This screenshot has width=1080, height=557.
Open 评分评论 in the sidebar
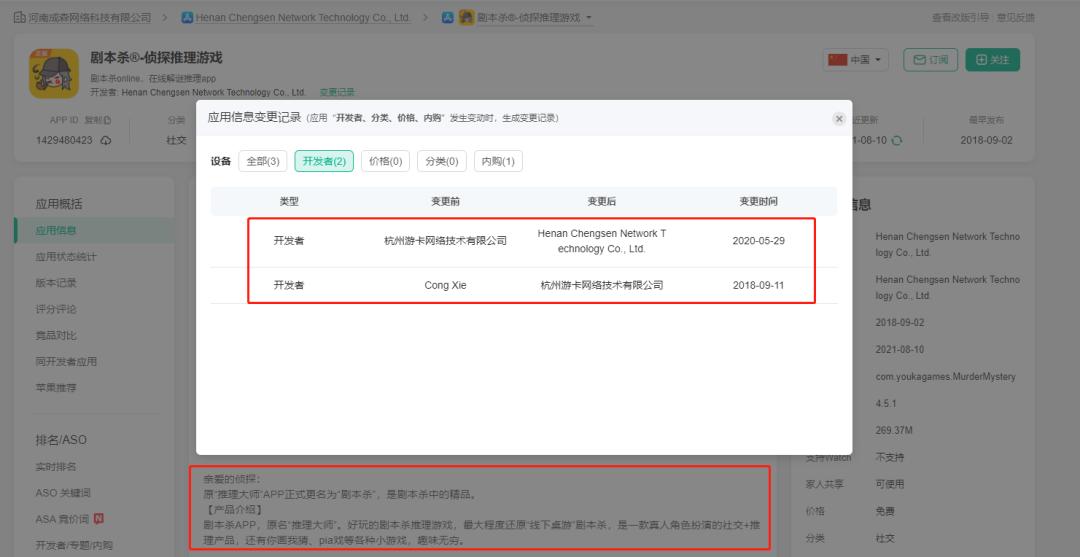click(56, 309)
